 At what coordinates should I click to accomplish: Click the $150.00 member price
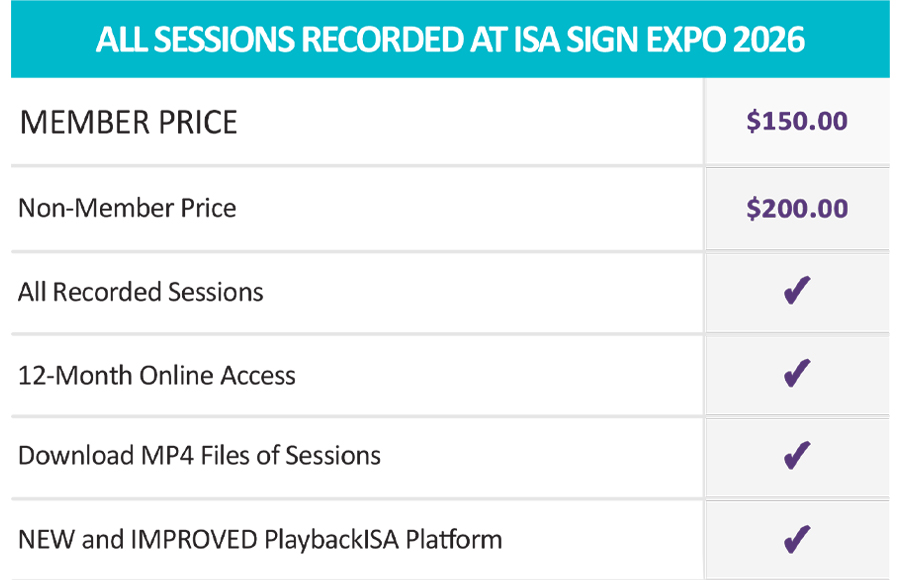[x=797, y=122]
